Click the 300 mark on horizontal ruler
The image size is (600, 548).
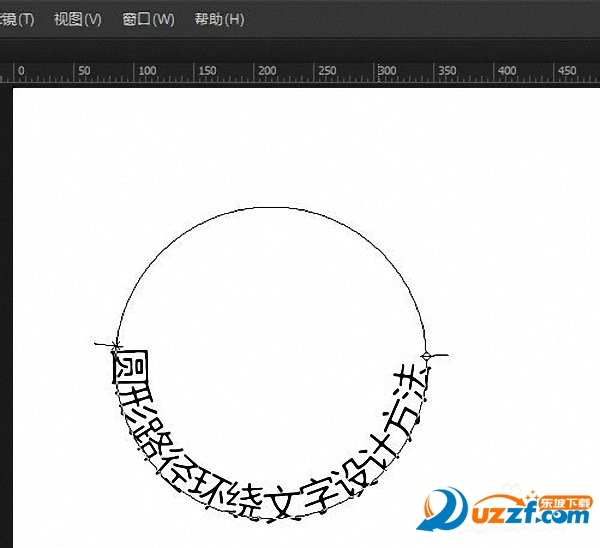pyautogui.click(x=385, y=72)
